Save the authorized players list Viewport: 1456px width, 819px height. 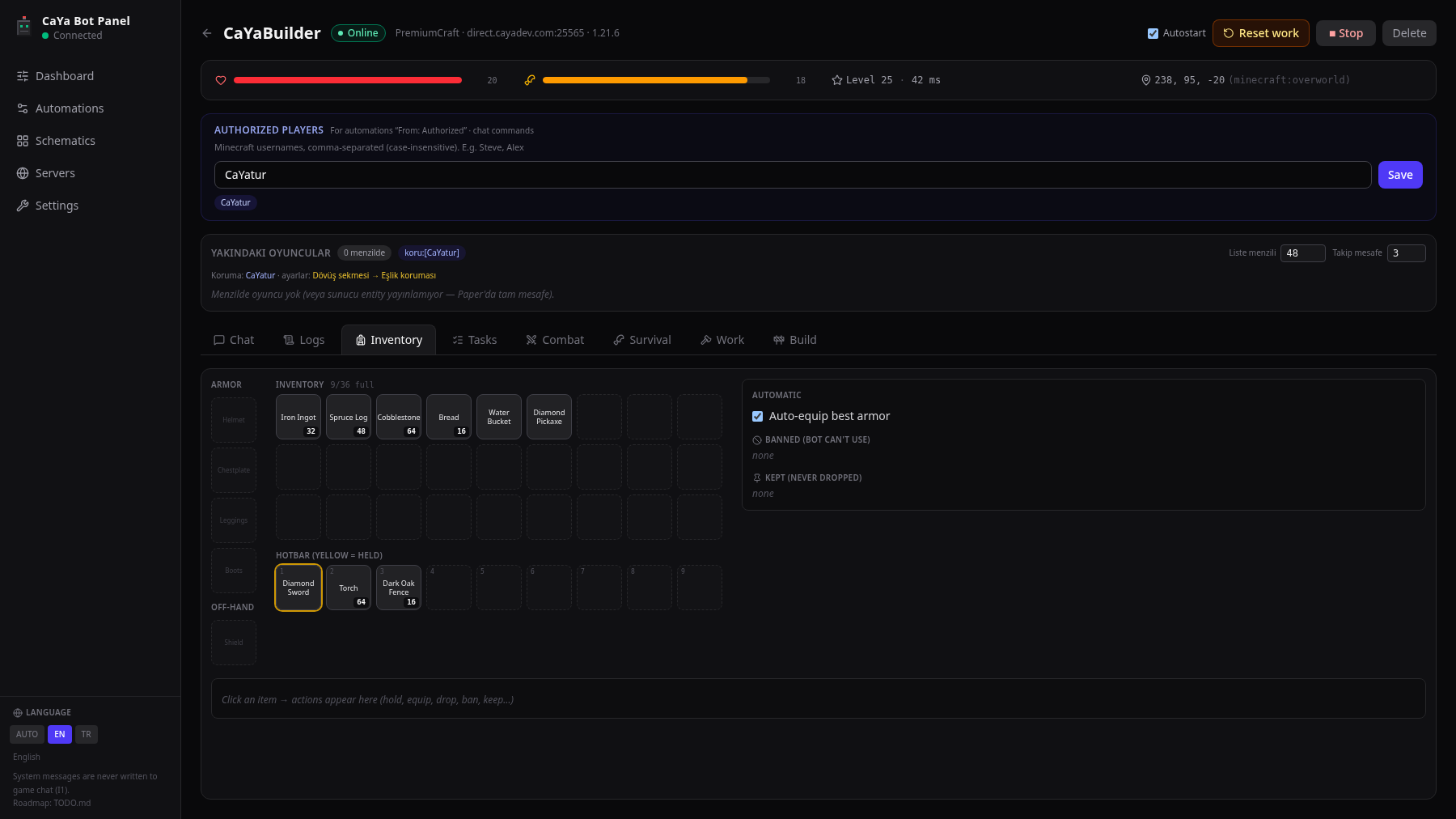click(1400, 175)
